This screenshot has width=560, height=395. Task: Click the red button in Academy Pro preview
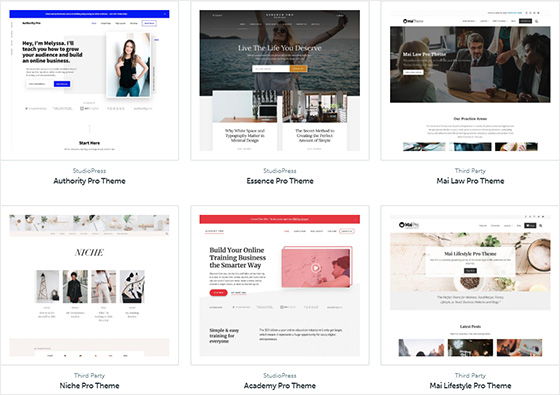(218, 292)
